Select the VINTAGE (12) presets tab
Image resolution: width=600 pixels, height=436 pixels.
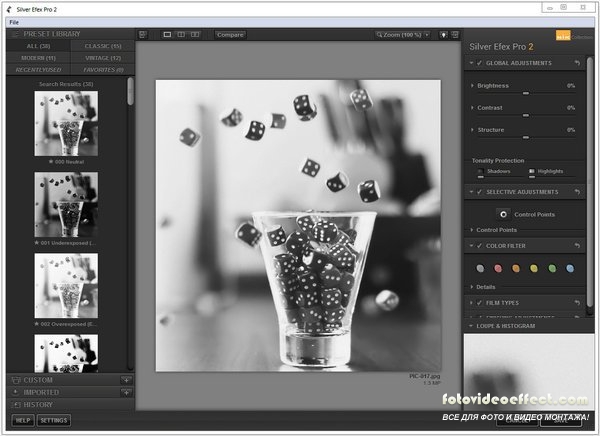103,58
